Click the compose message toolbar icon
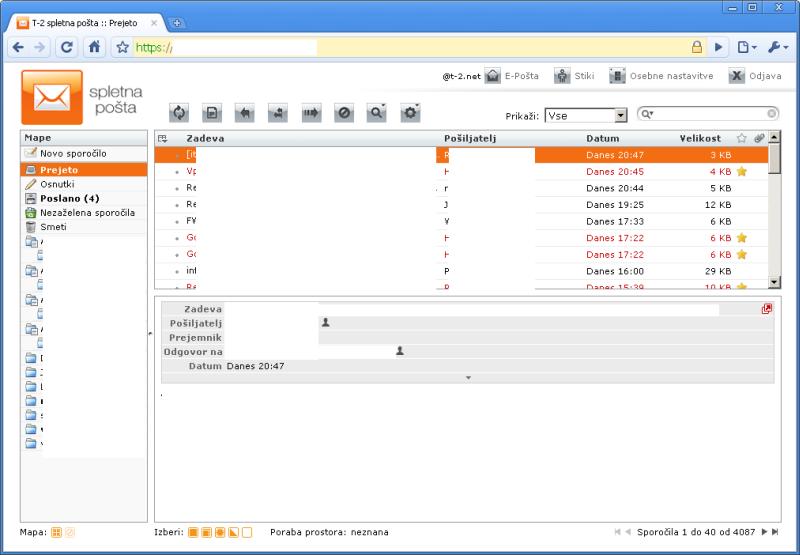The image size is (800, 555). point(212,114)
